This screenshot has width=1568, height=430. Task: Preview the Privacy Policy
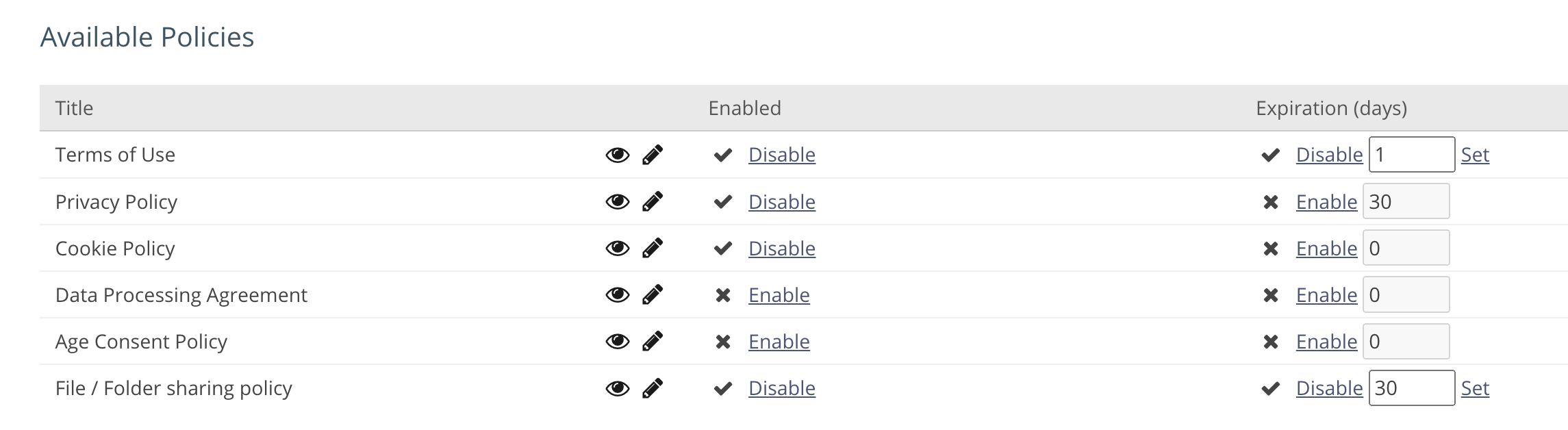click(x=617, y=201)
